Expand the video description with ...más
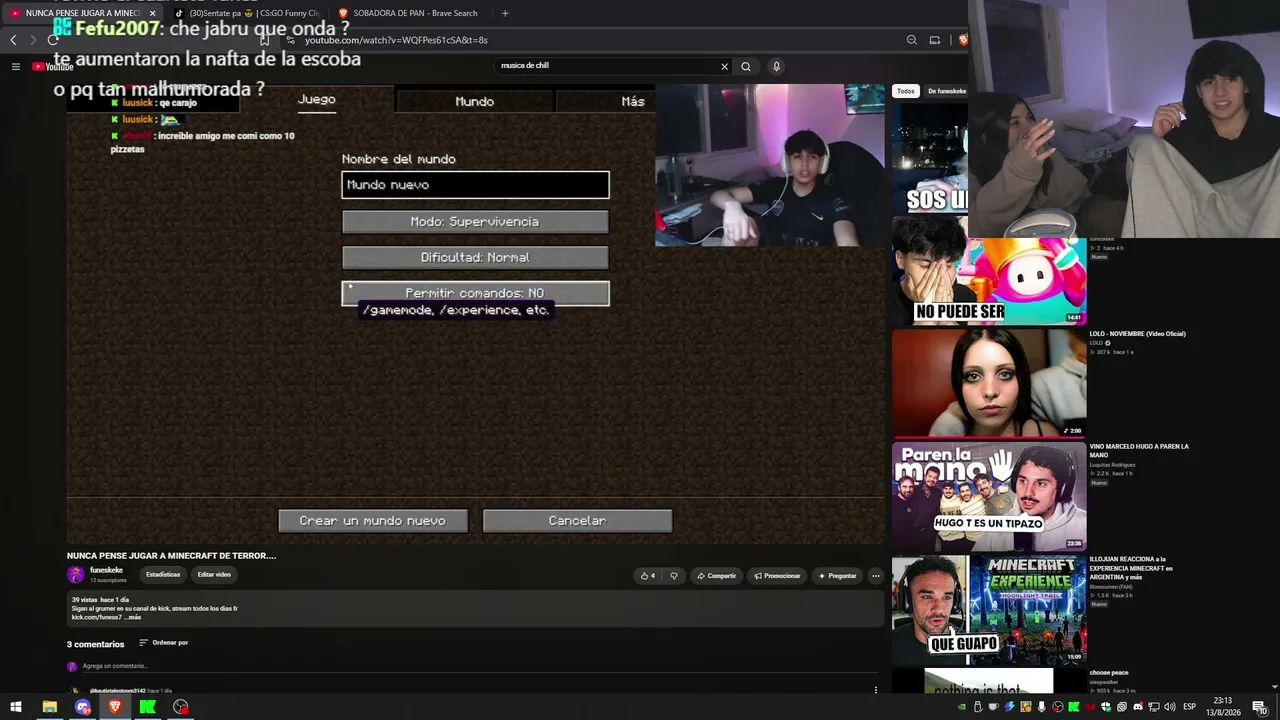Screen dimensions: 1280x720 (133, 617)
